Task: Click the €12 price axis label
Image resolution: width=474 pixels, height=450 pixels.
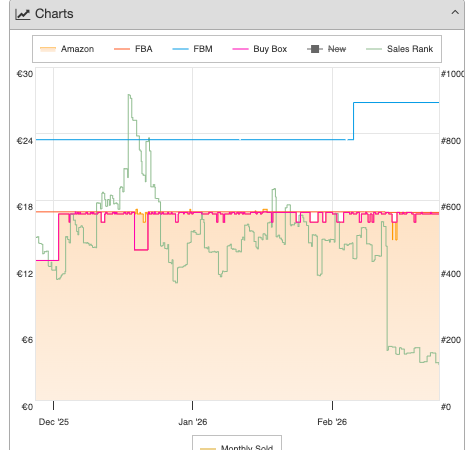Action: click(25, 274)
